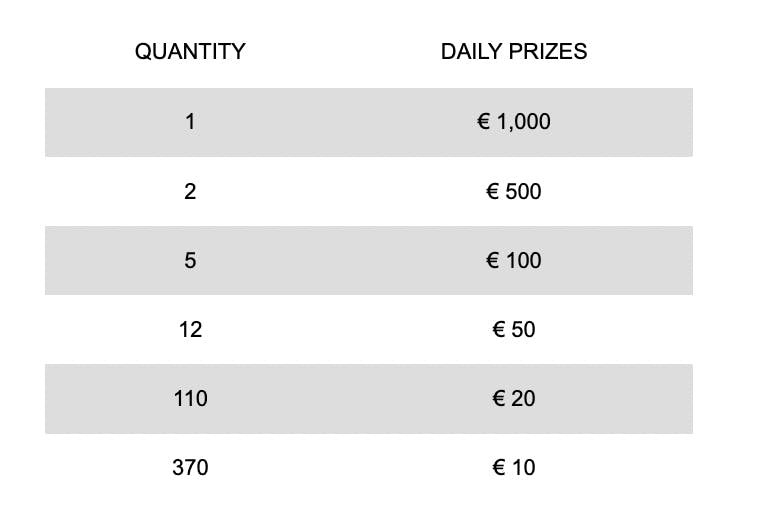Click the QUANTITY column header

pos(190,51)
